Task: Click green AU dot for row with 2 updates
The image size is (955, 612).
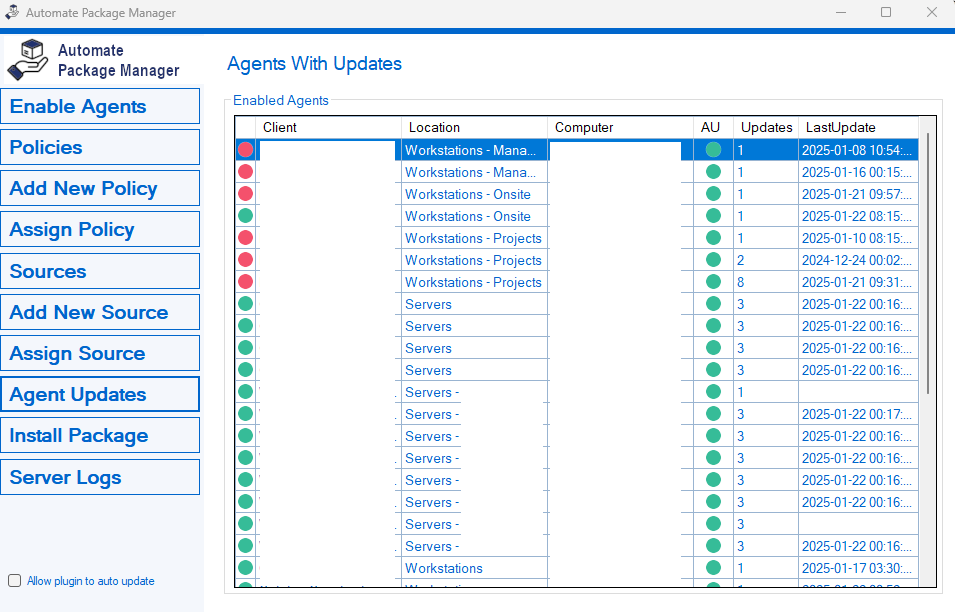Action: pyautogui.click(x=713, y=260)
